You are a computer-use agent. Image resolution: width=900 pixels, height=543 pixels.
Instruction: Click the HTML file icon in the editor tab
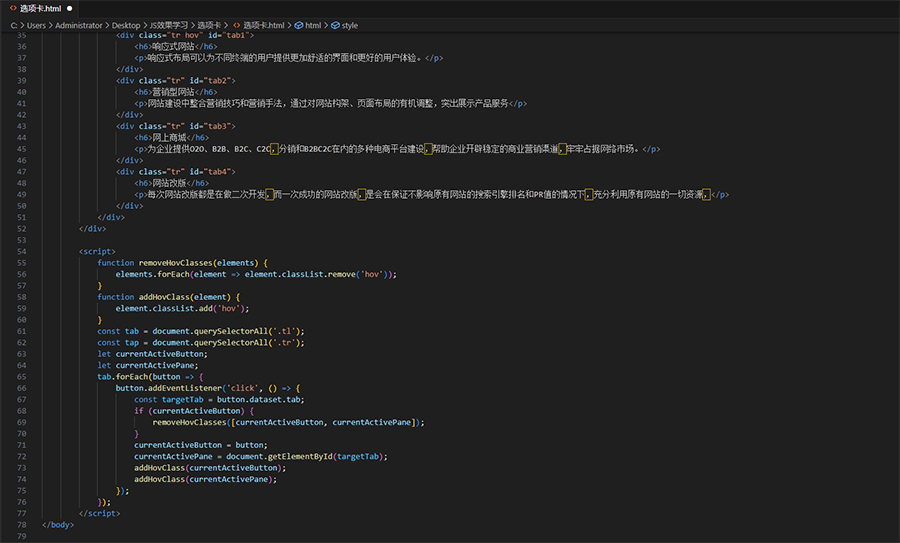(x=13, y=8)
